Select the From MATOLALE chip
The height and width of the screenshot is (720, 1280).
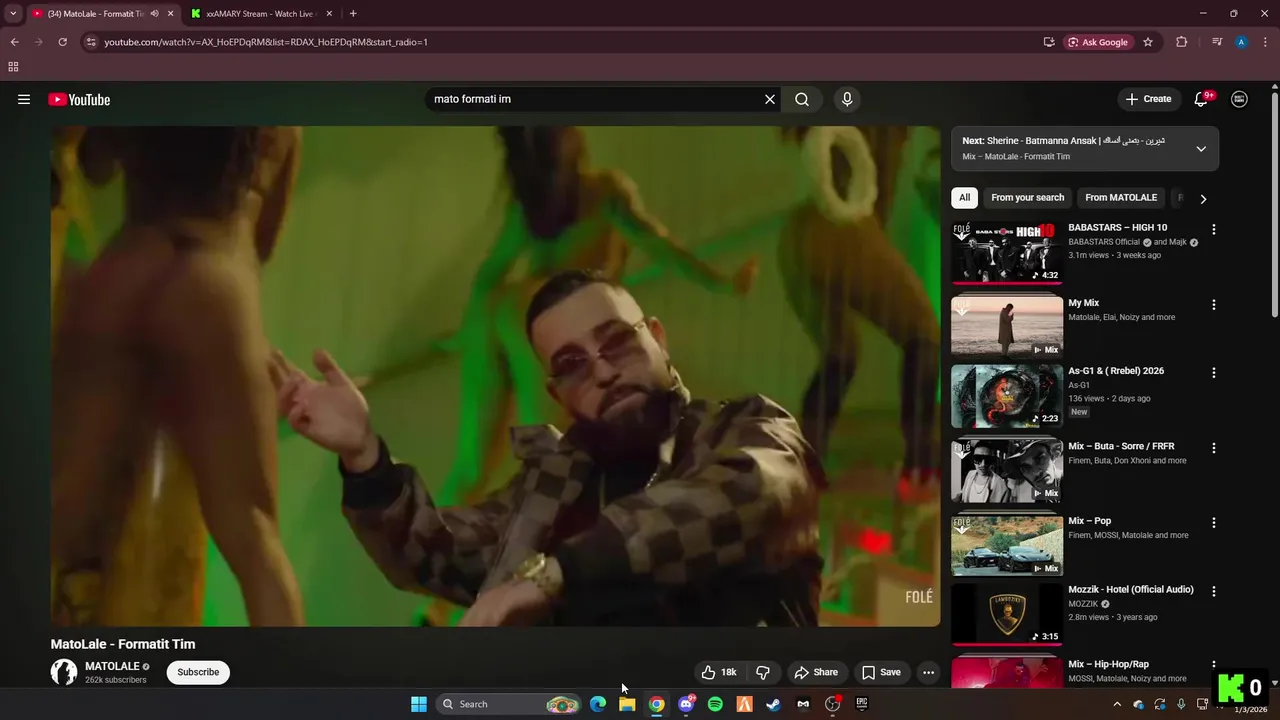pos(1121,198)
